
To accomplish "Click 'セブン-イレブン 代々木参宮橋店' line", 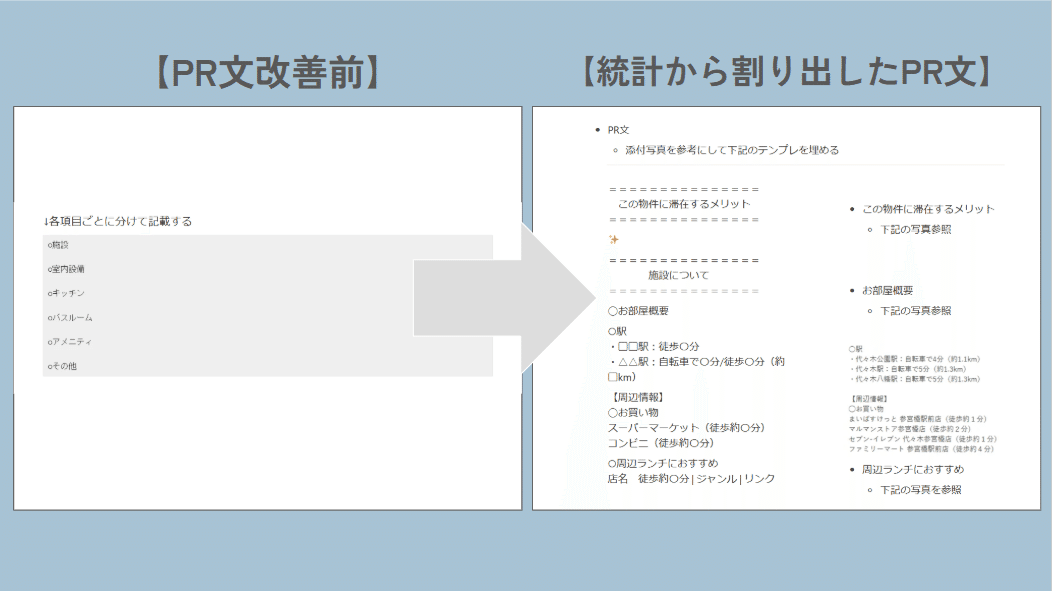I will click(923, 439).
